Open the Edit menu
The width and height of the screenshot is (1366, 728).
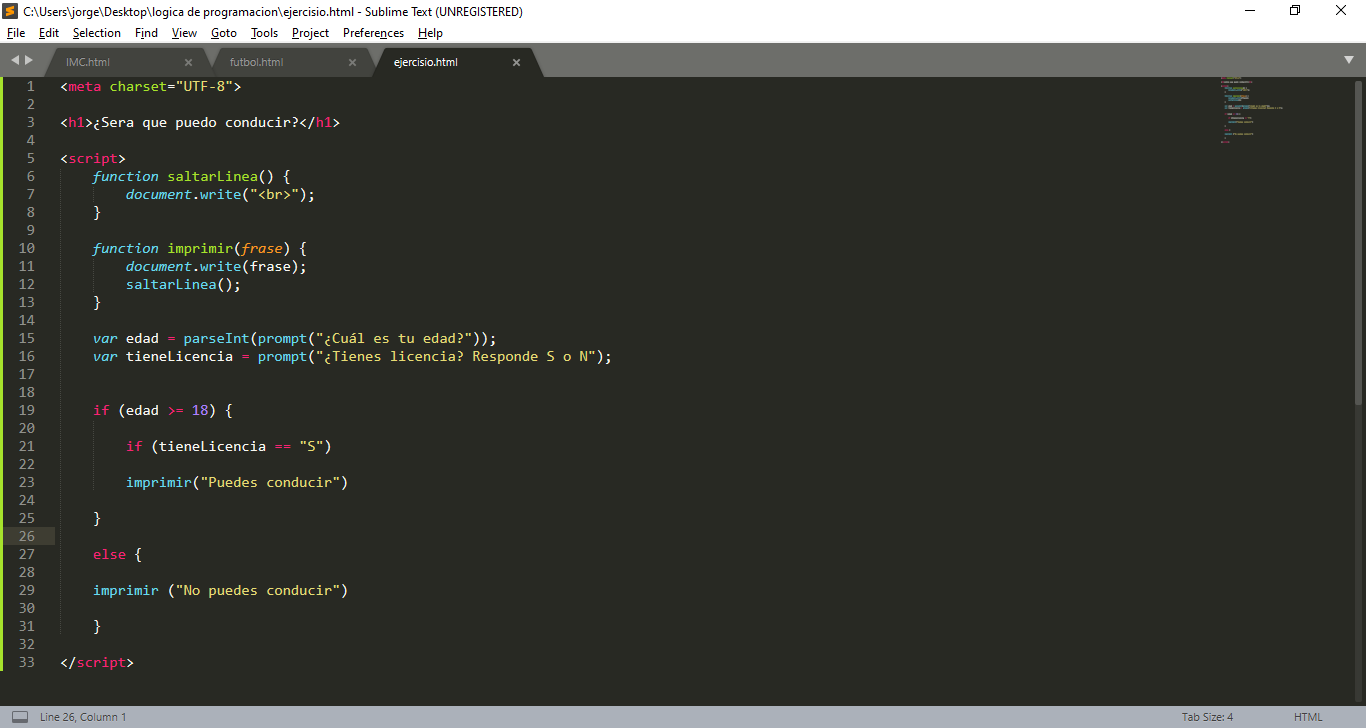(49, 33)
